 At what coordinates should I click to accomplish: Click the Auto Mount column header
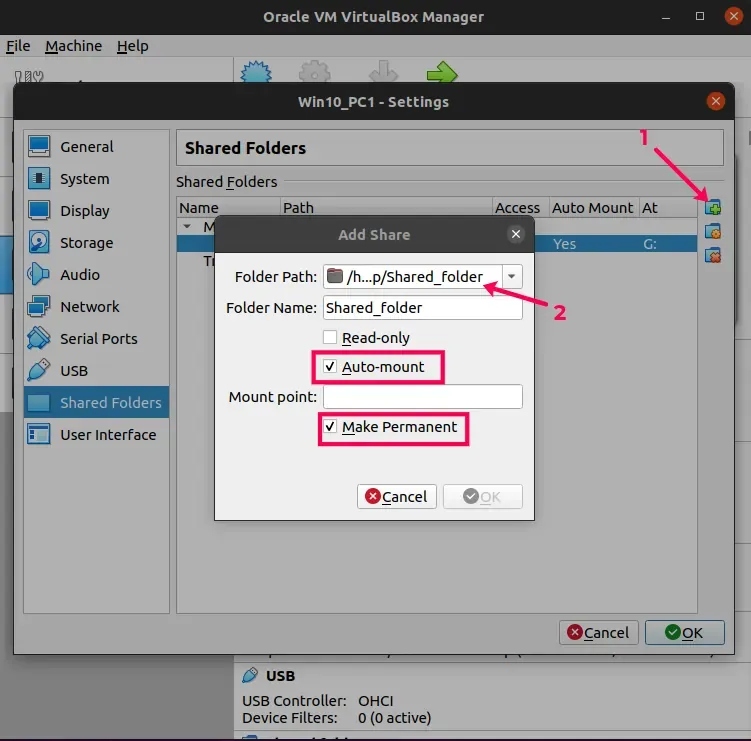(x=593, y=207)
